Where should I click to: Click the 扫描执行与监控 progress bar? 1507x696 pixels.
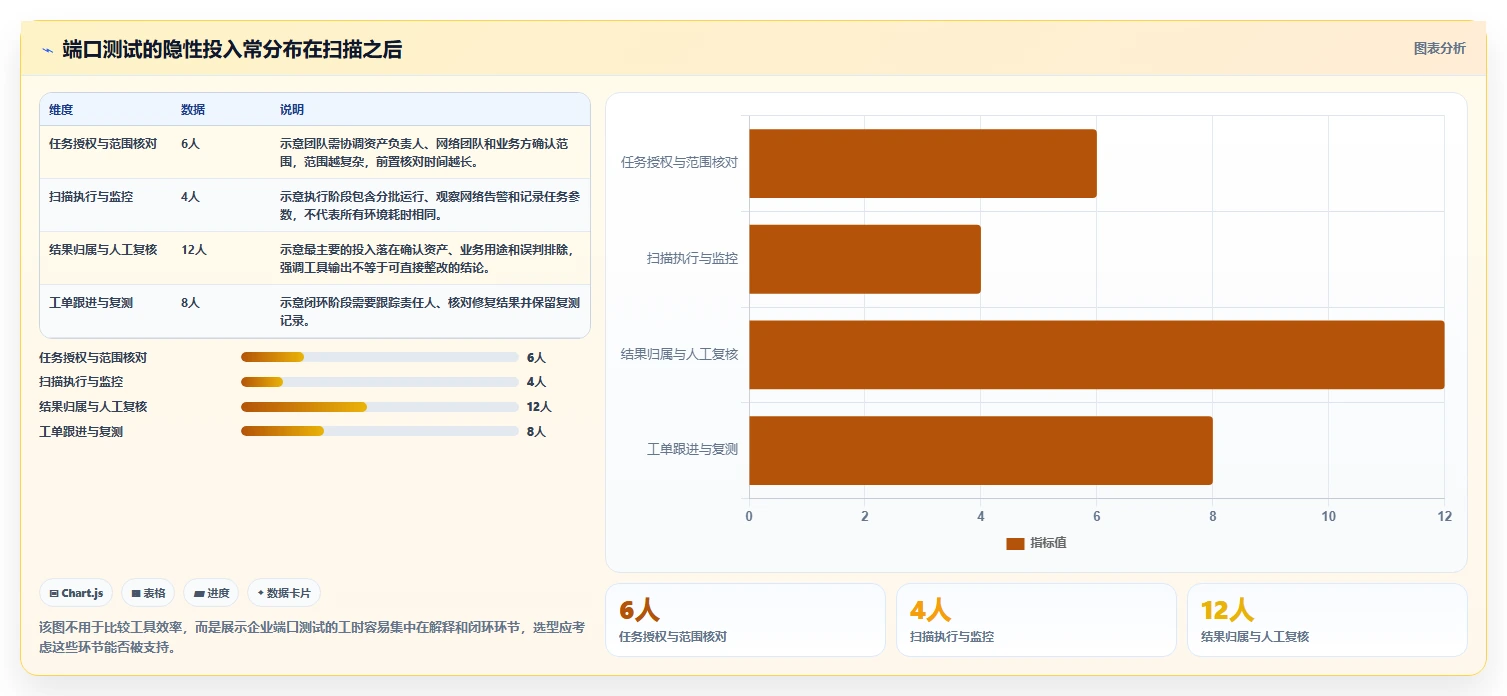pos(380,382)
